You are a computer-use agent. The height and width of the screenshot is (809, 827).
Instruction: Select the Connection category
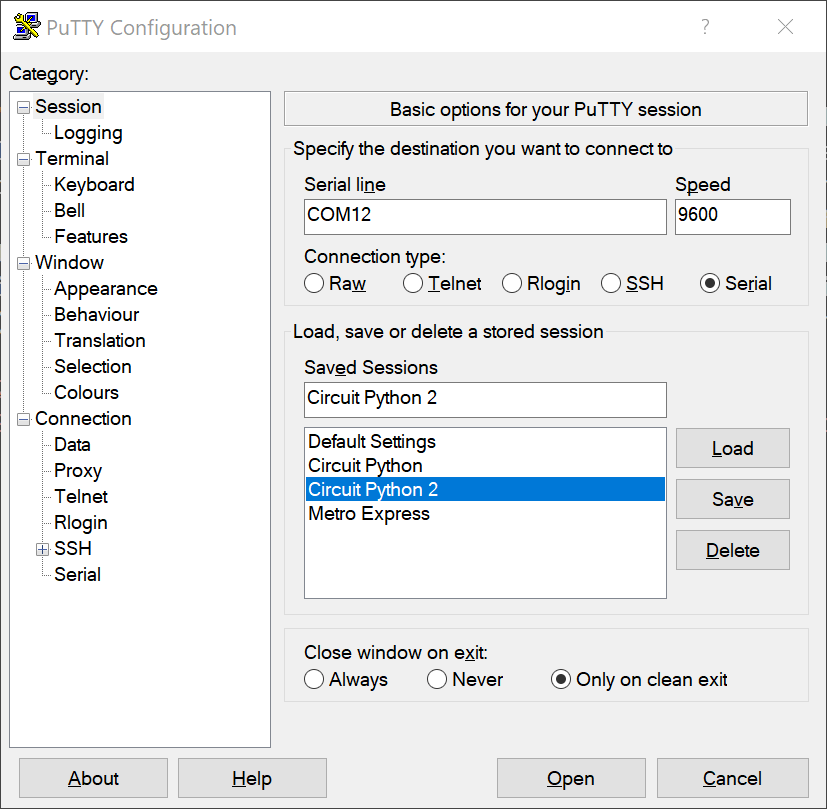point(83,419)
